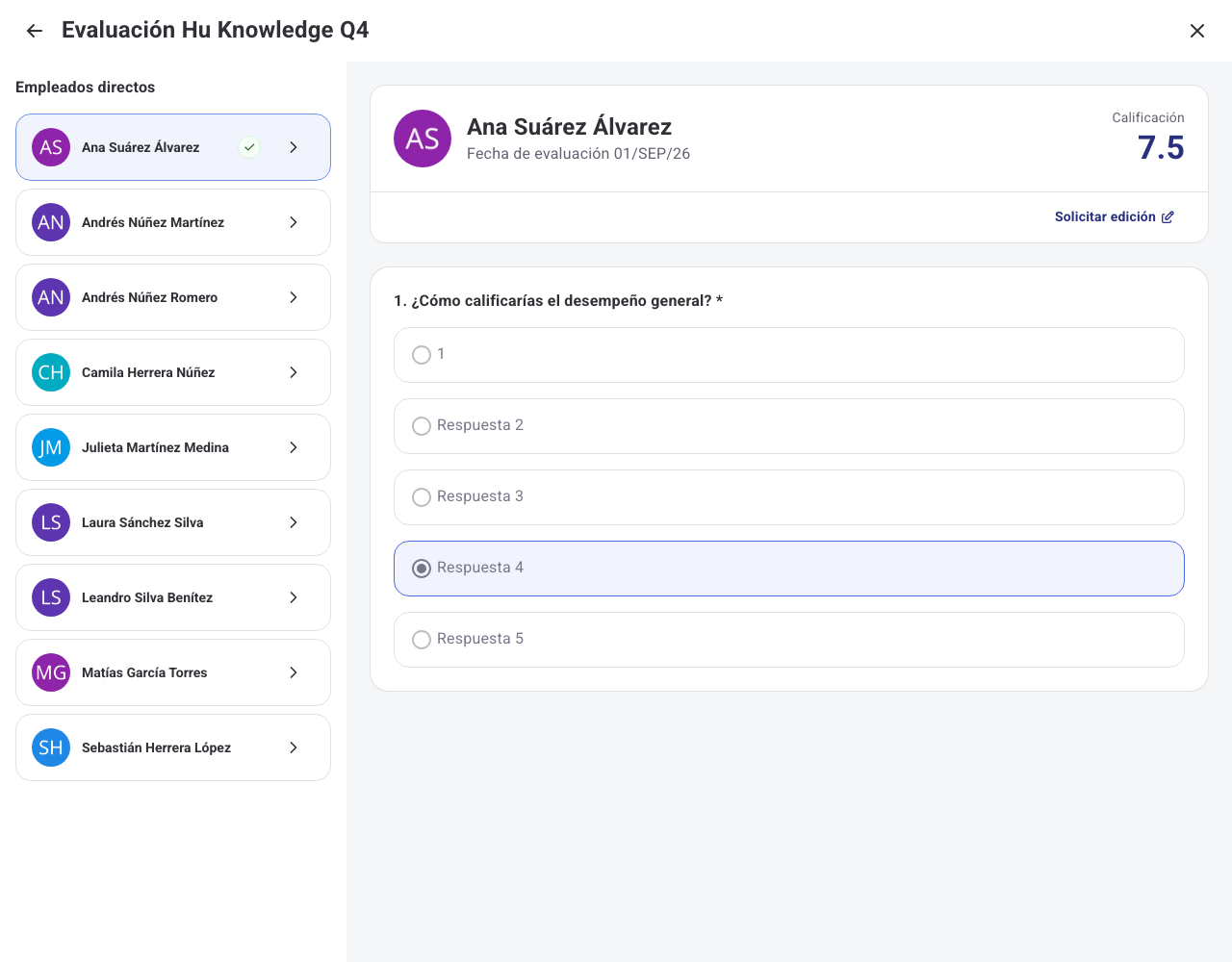Open Camila Herrera Núñez row chevron
The image size is (1232, 962).
[294, 372]
